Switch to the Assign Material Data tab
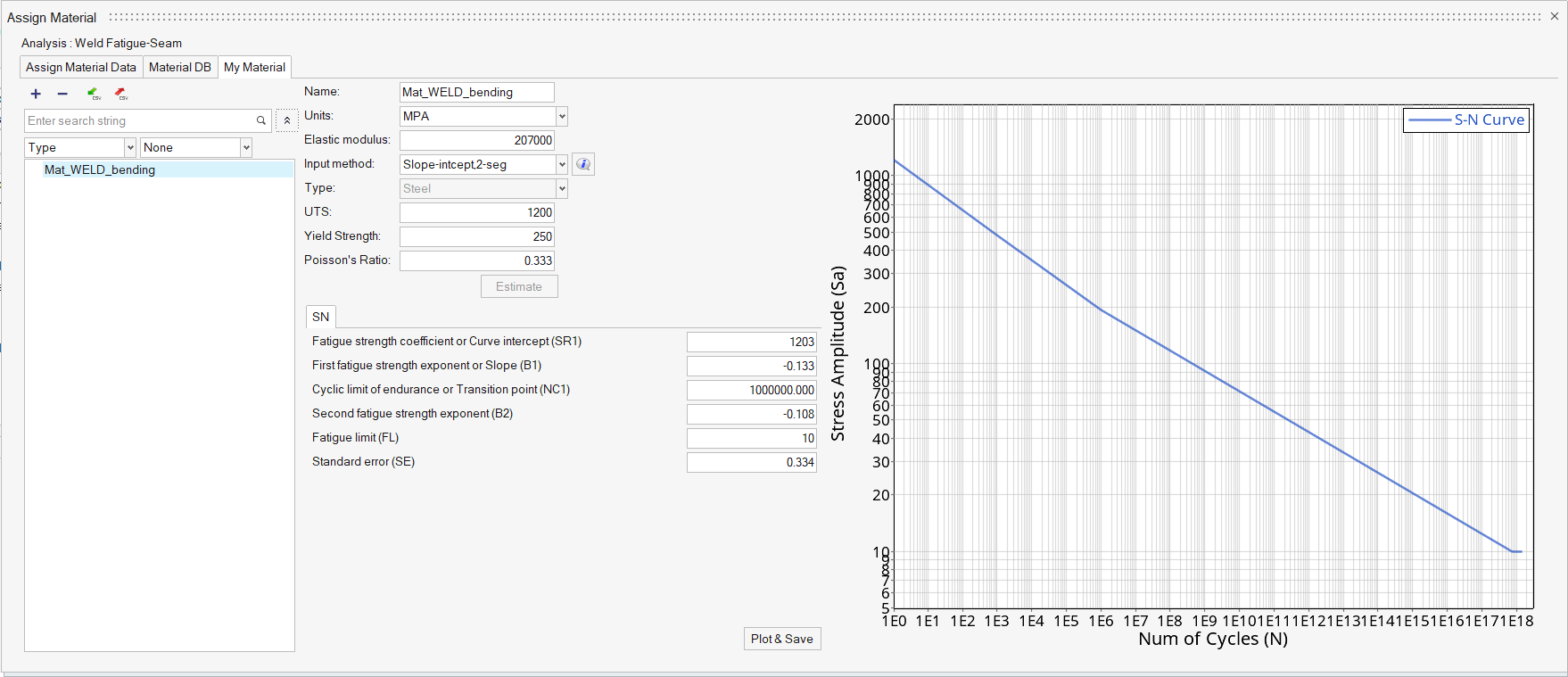The height and width of the screenshot is (677, 1568). coord(81,67)
